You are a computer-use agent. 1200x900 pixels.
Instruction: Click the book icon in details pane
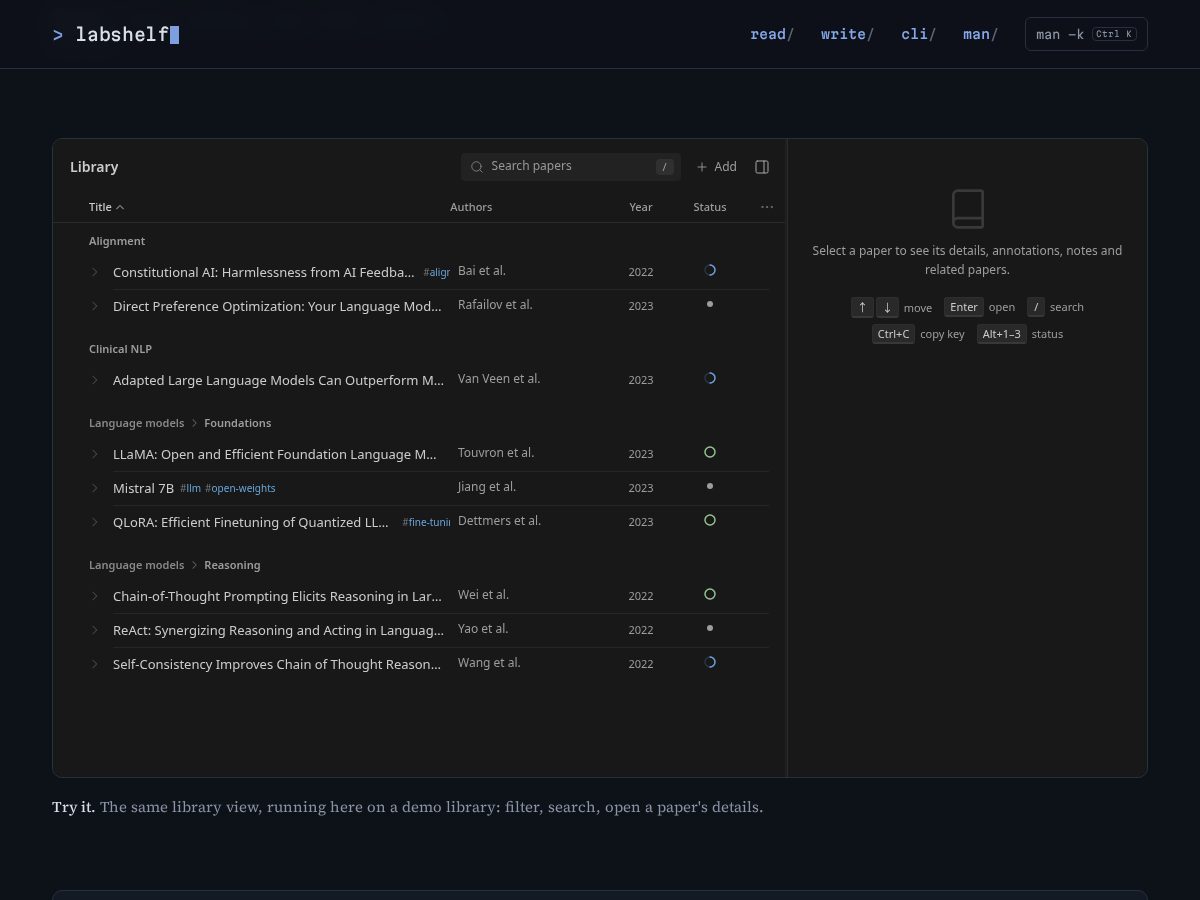point(967,209)
